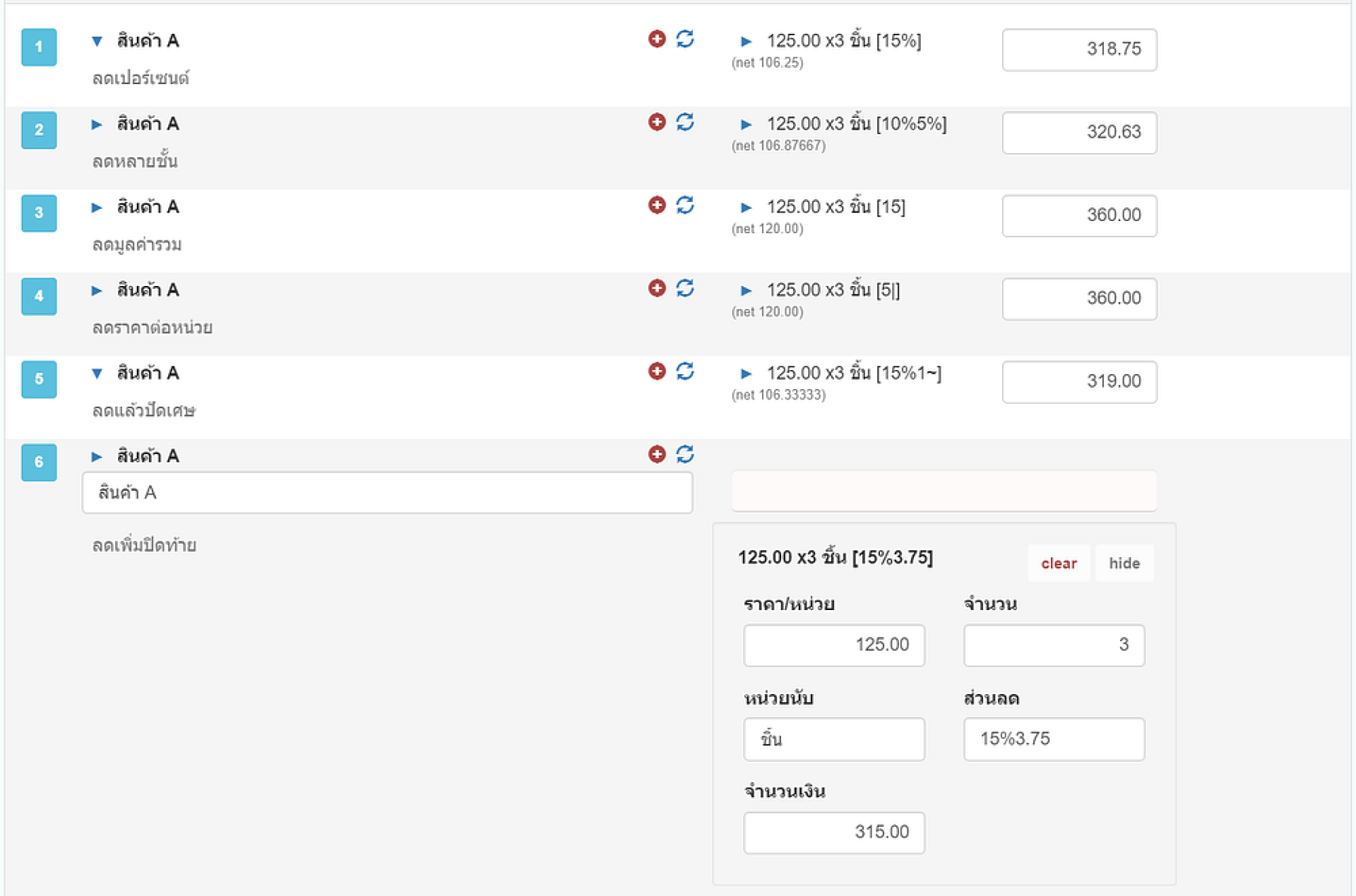Click refresh icon on row 4

click(685, 288)
